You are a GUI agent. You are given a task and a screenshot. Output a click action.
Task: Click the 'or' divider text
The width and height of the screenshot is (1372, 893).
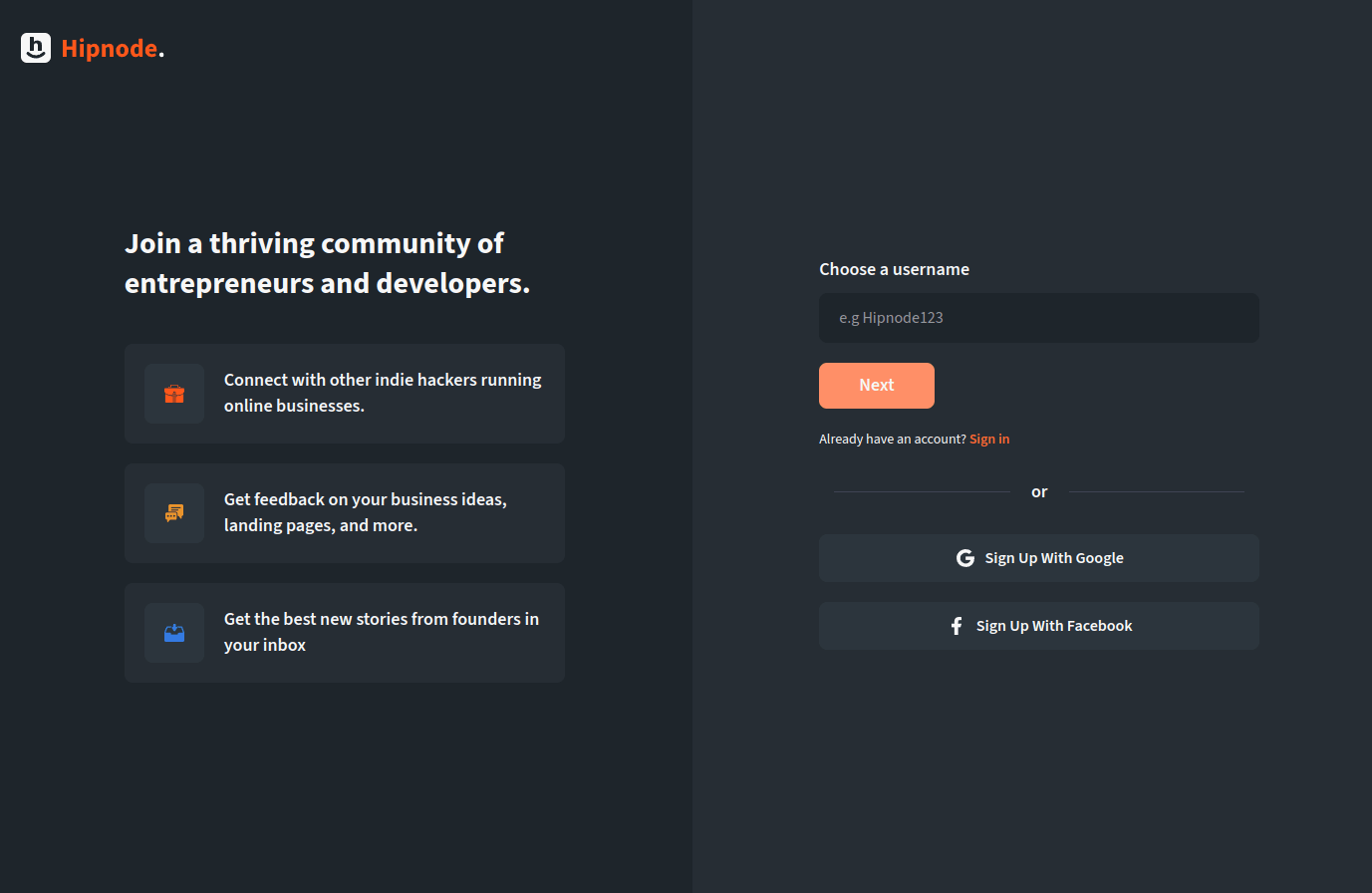pyautogui.click(x=1039, y=492)
